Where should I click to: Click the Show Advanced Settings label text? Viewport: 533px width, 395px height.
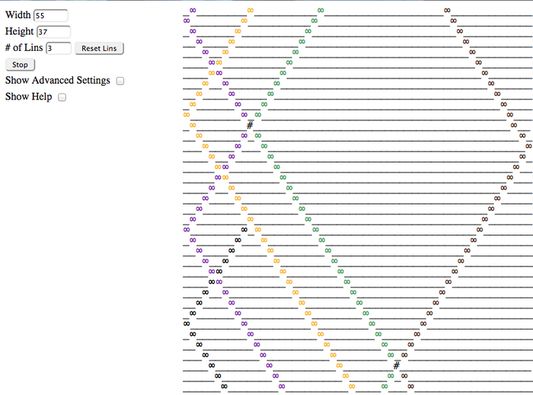(58, 80)
